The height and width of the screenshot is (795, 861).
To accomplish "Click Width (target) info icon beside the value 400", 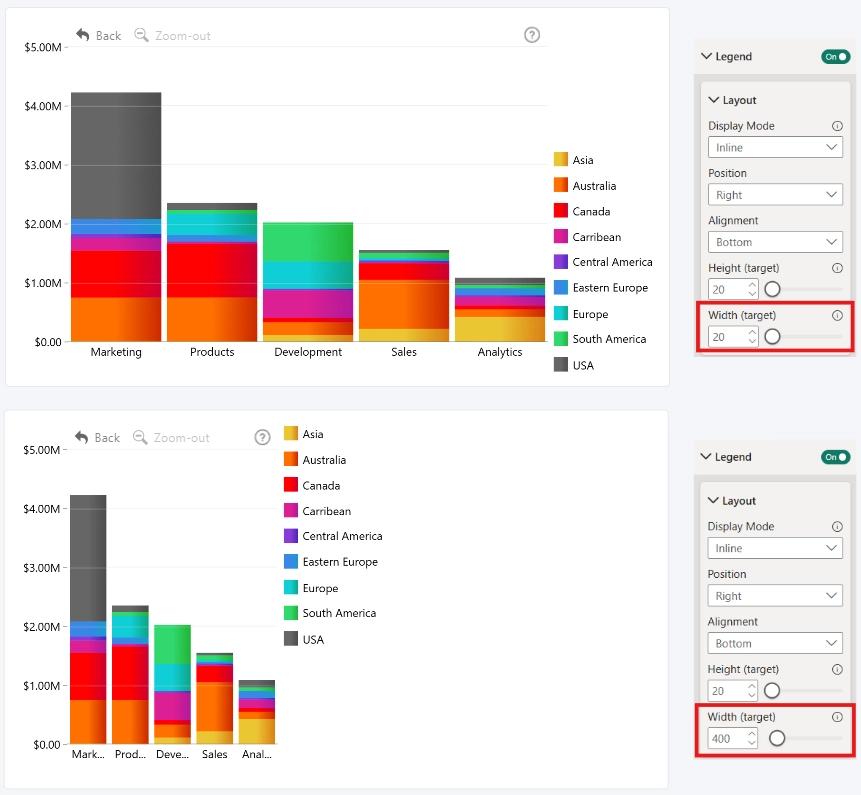I will pos(837,716).
